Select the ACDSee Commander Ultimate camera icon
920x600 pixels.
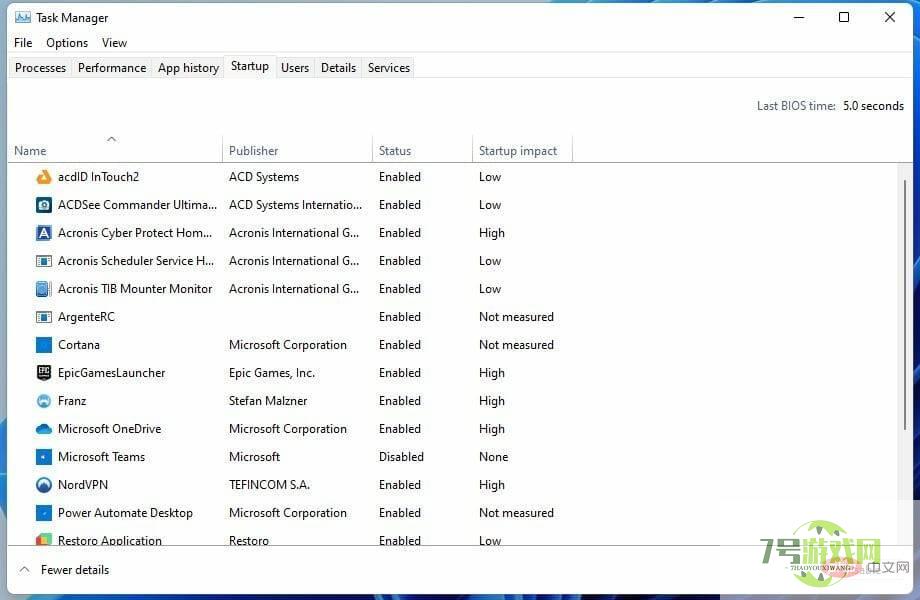coord(43,205)
